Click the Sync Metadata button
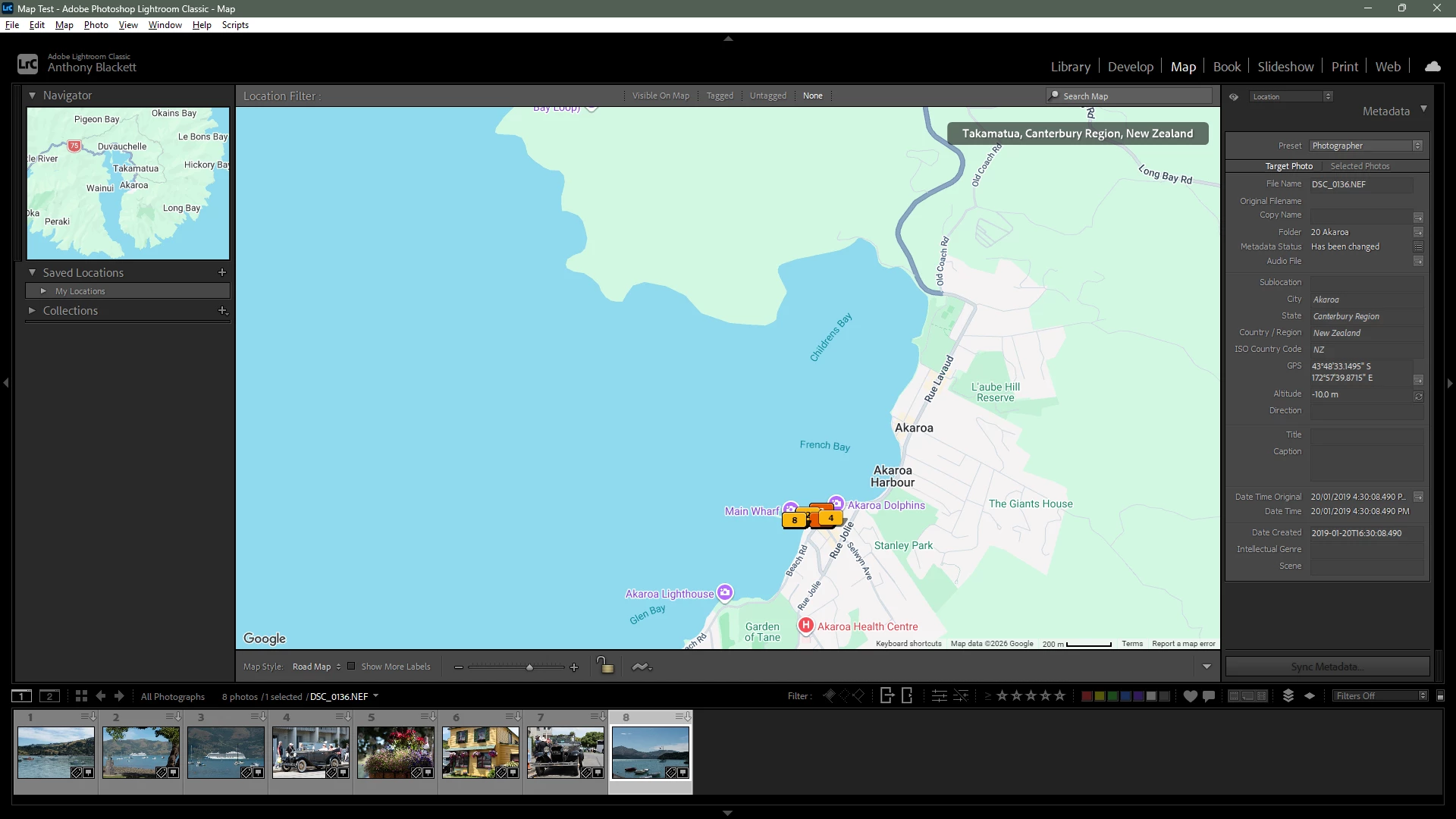 [x=1327, y=667]
